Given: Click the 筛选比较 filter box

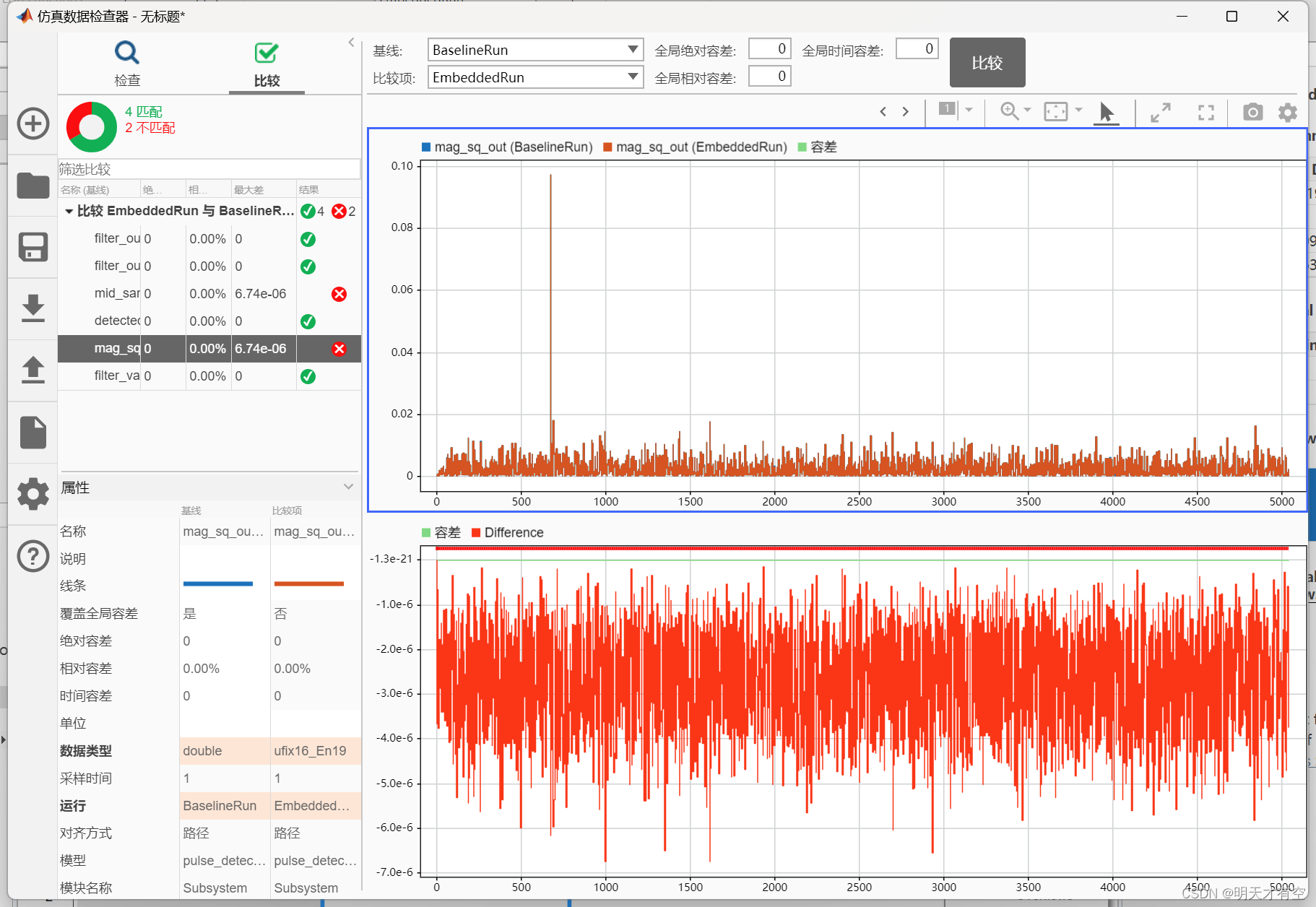Looking at the screenshot, I should [209, 169].
